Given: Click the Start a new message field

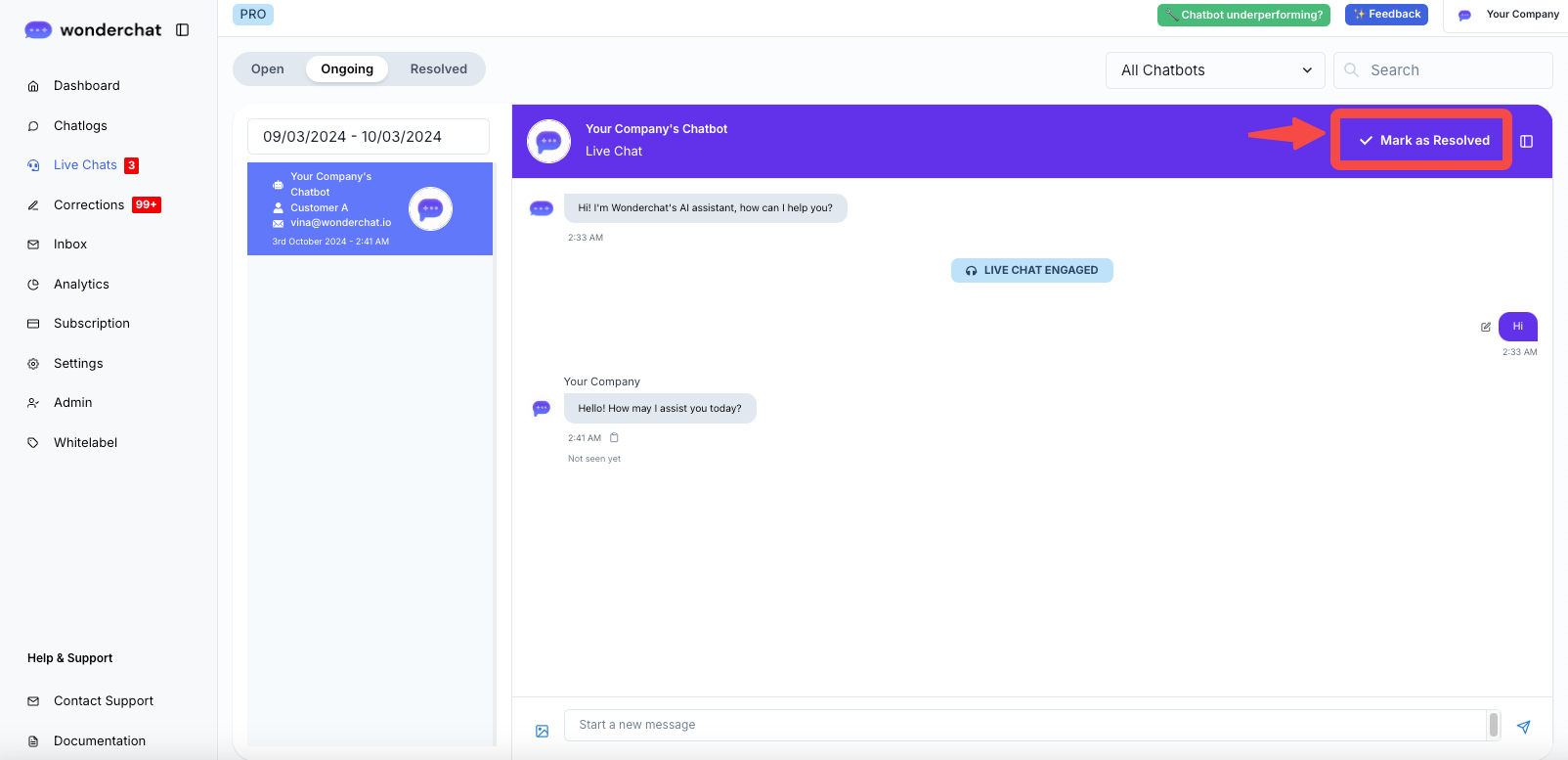Looking at the screenshot, I should point(1024,725).
